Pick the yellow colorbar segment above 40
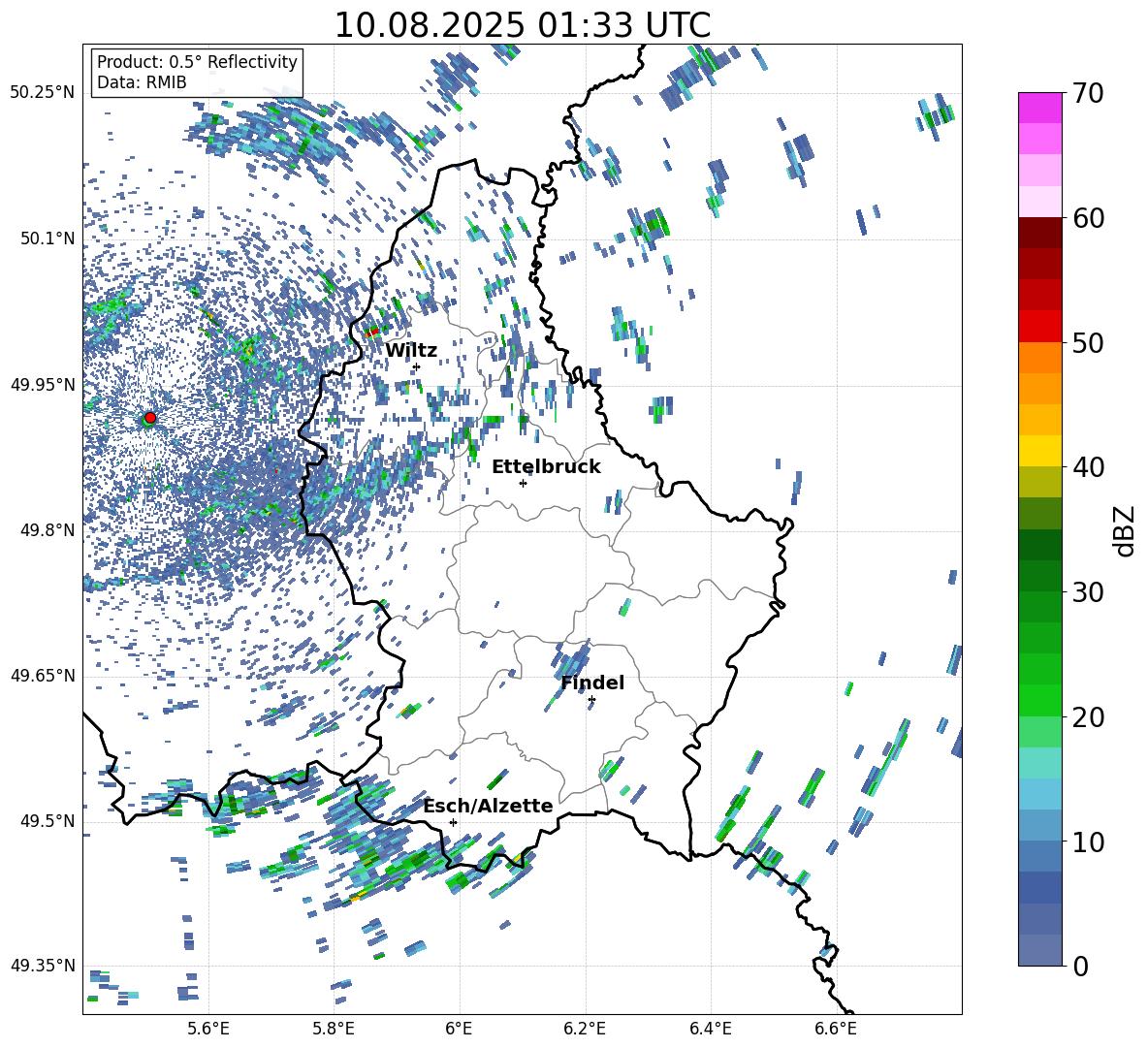The height and width of the screenshot is (1048, 1148). click(x=1039, y=451)
